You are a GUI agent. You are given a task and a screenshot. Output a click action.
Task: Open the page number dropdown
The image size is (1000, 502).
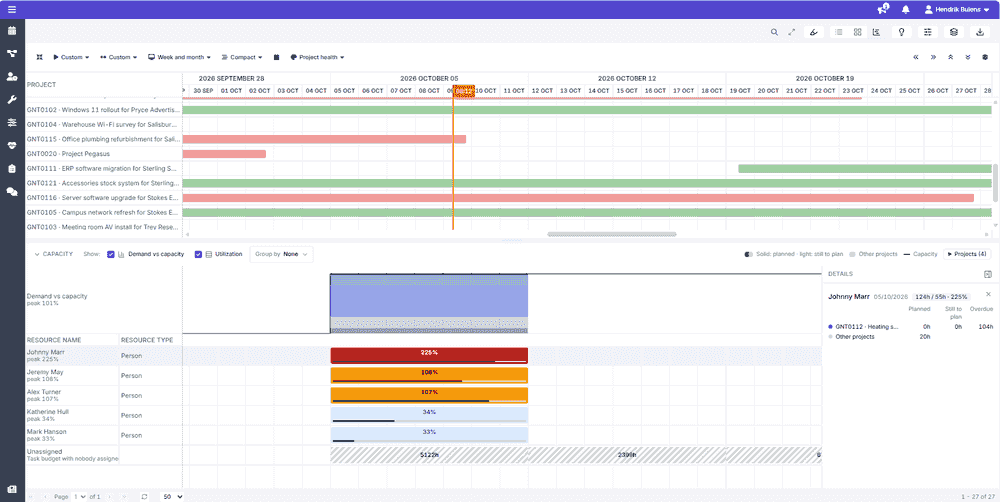point(79,496)
